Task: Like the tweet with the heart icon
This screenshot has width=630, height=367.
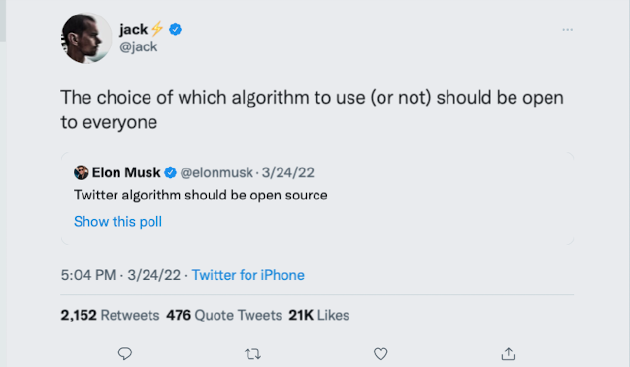Action: click(x=380, y=354)
